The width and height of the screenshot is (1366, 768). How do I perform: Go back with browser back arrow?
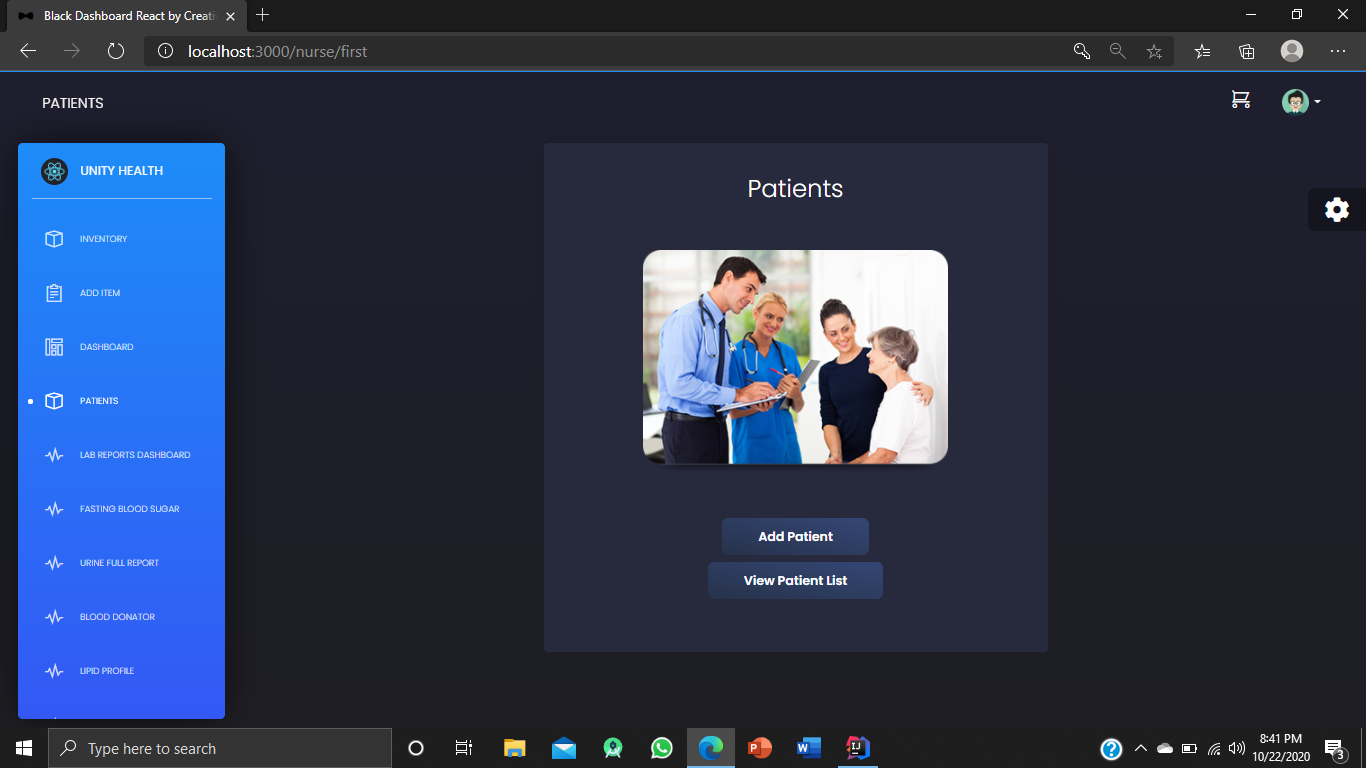[28, 51]
